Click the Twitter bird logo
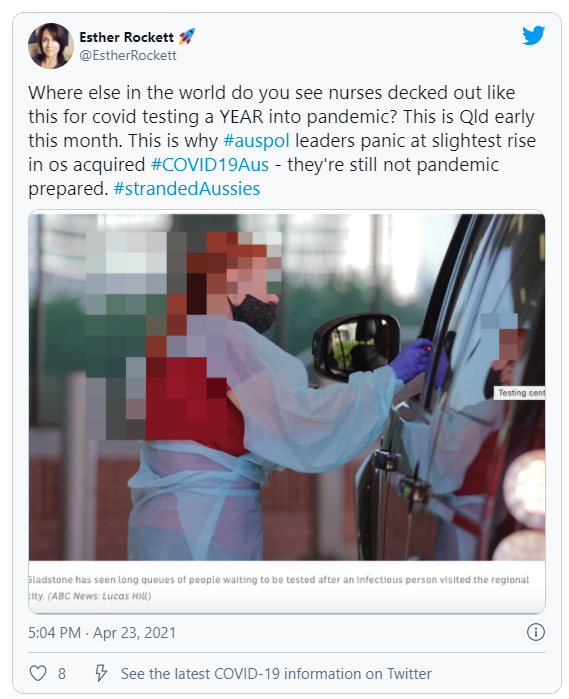This screenshot has height=699, width=569. tap(533, 35)
